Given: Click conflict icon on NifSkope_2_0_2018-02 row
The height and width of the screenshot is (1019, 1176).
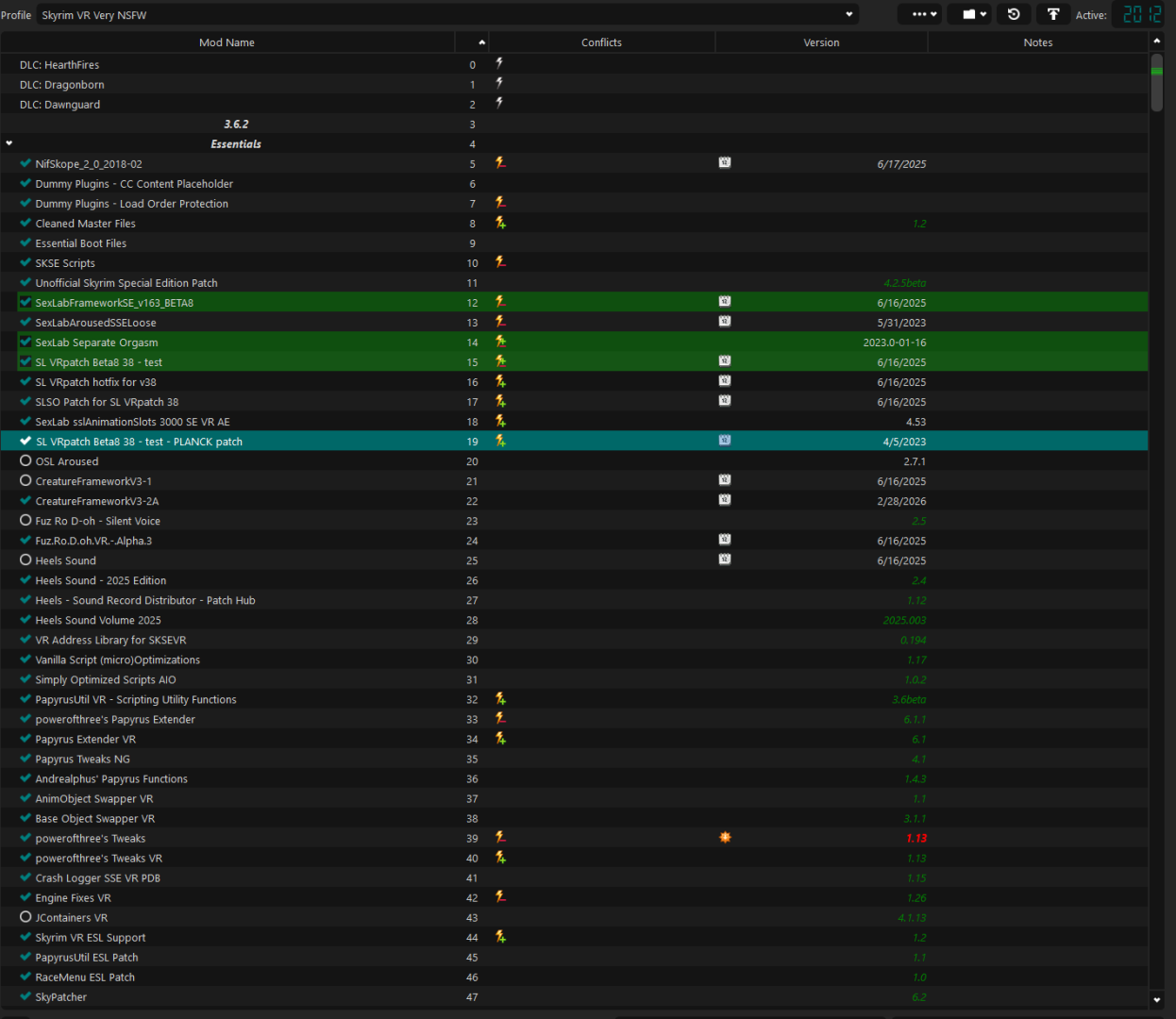Looking at the screenshot, I should (500, 163).
